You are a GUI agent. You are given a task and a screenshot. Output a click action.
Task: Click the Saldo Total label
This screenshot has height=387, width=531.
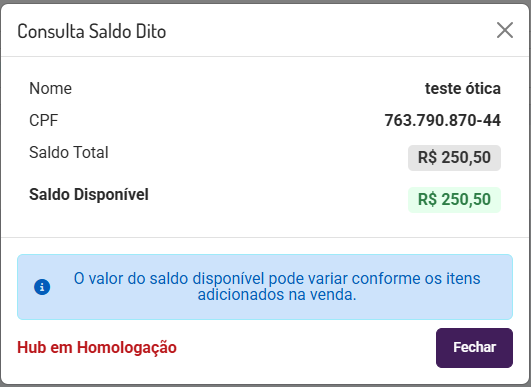[69, 152]
